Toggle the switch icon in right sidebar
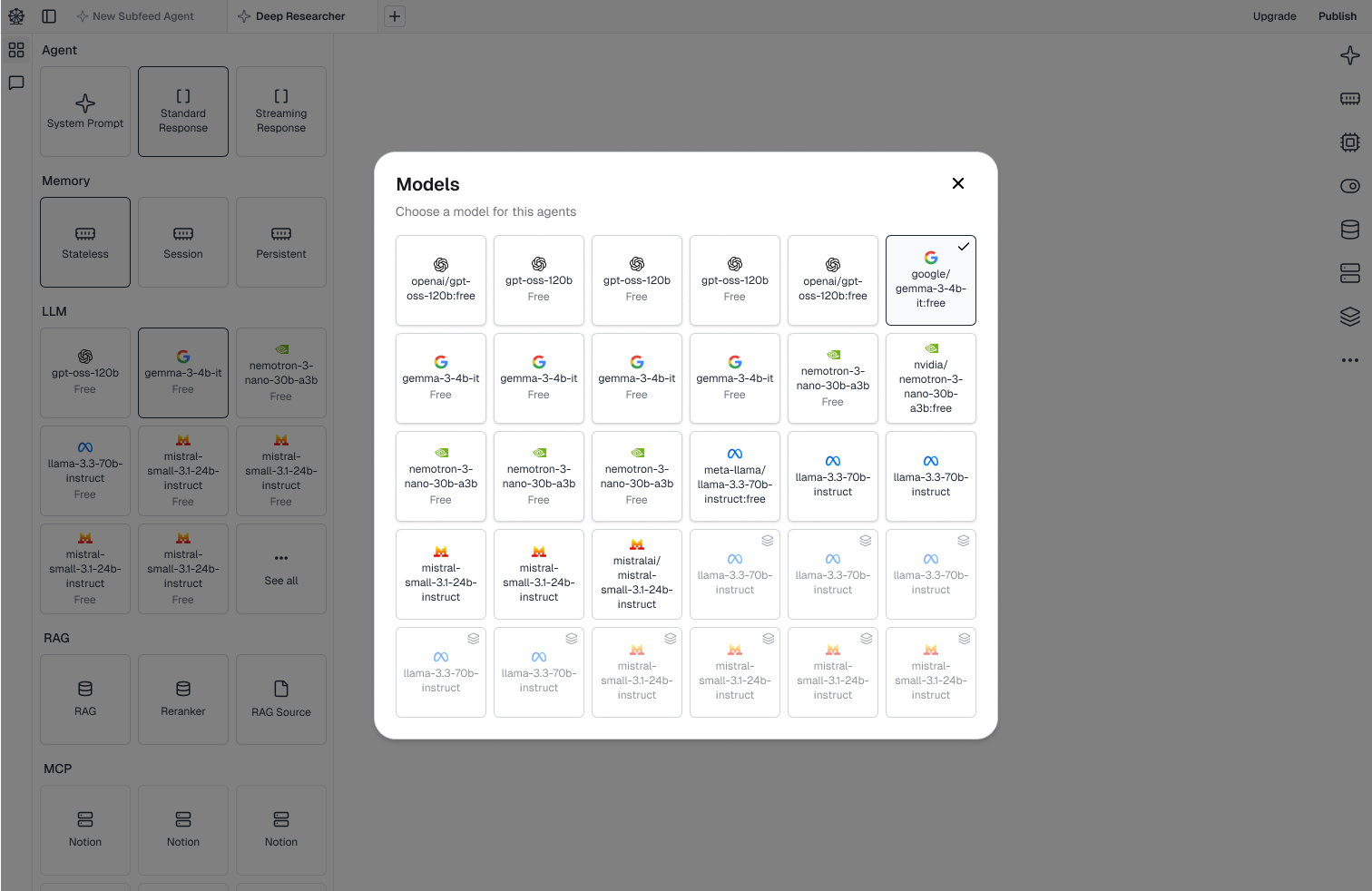Image resolution: width=1372 pixels, height=891 pixels. click(x=1349, y=186)
